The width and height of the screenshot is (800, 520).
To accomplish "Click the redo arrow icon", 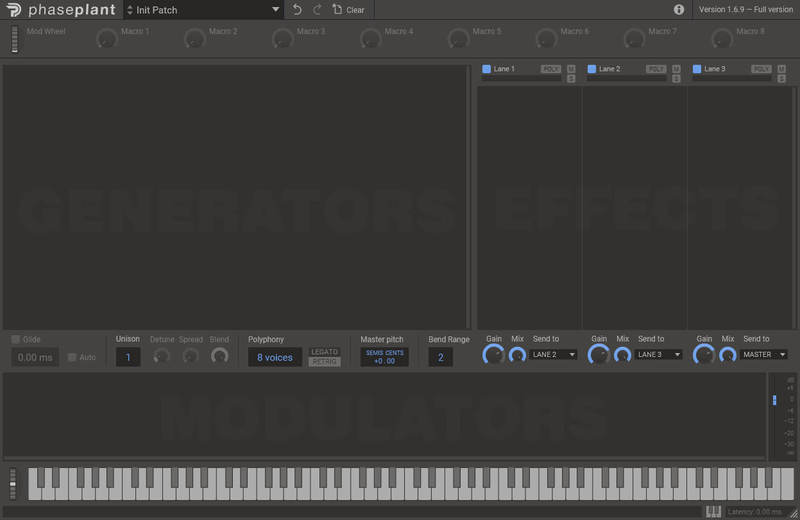I will (x=317, y=10).
